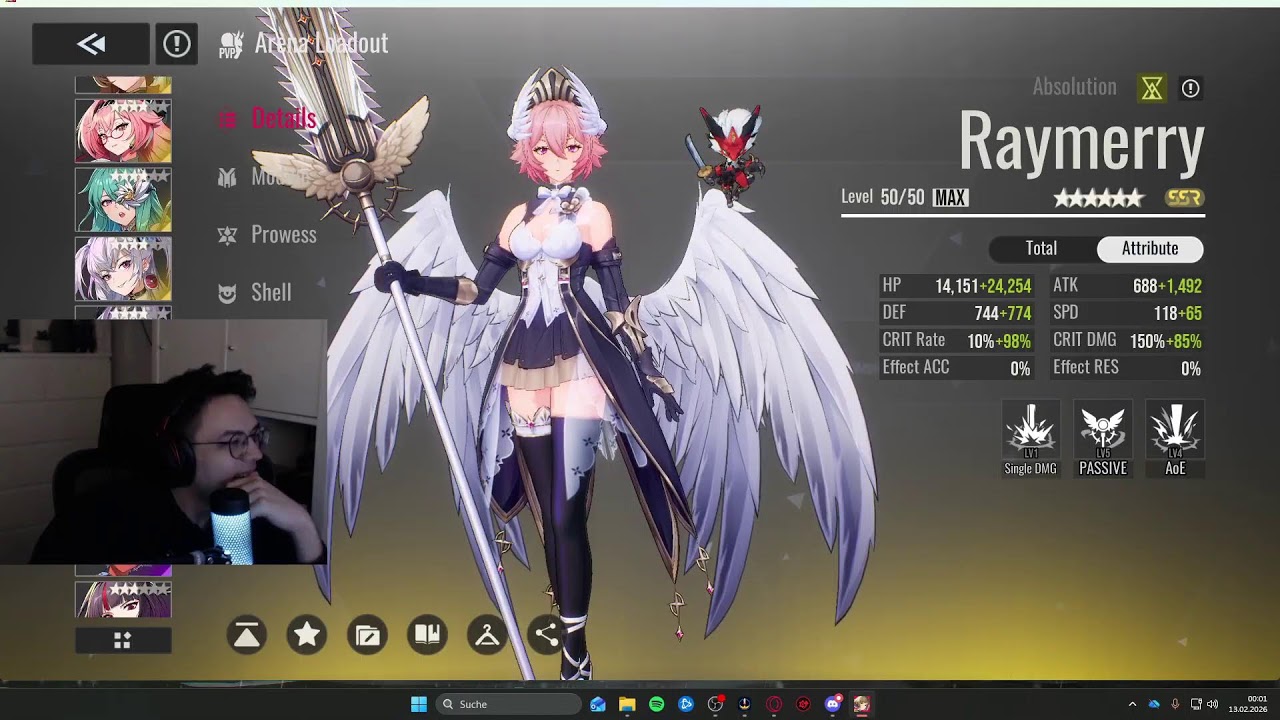Click the SSR rarity badge
Screen dimensions: 1280x720
click(x=1184, y=198)
